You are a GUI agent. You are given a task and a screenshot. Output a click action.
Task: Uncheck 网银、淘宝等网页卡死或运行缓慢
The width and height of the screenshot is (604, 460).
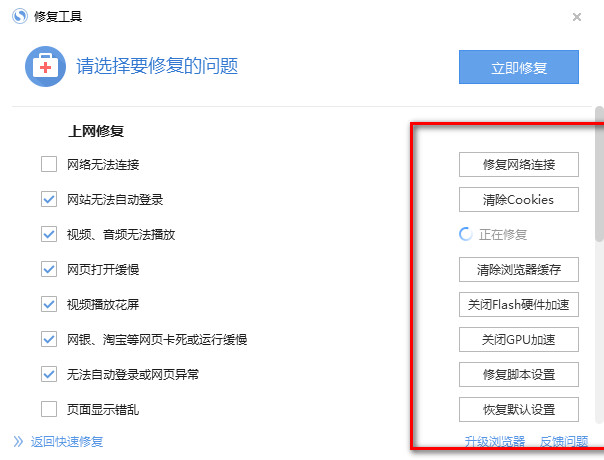(49, 339)
